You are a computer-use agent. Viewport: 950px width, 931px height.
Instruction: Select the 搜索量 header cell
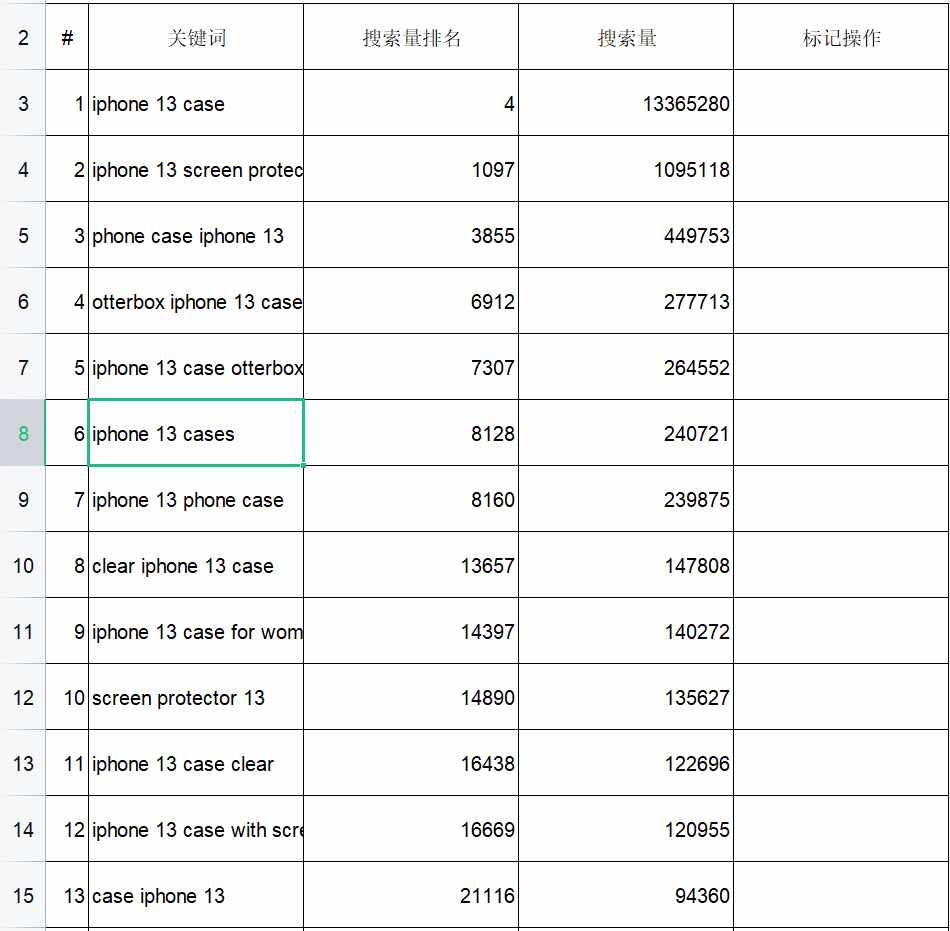[x=626, y=37]
